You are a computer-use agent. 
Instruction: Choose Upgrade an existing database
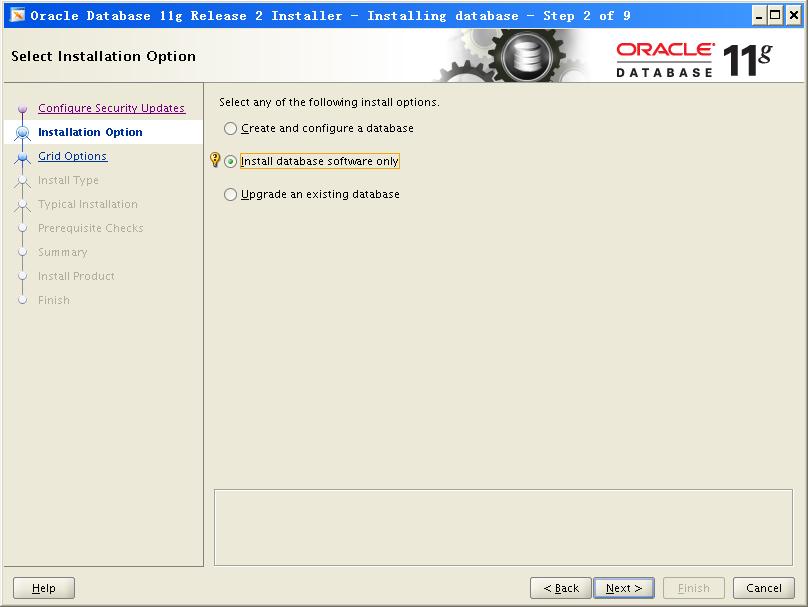231,194
